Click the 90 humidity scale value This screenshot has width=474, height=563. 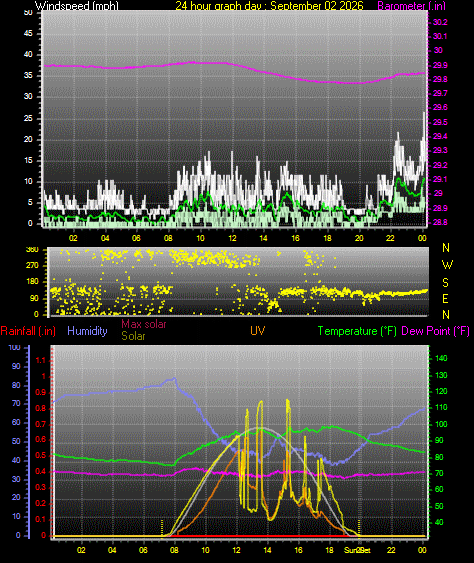coord(16,366)
